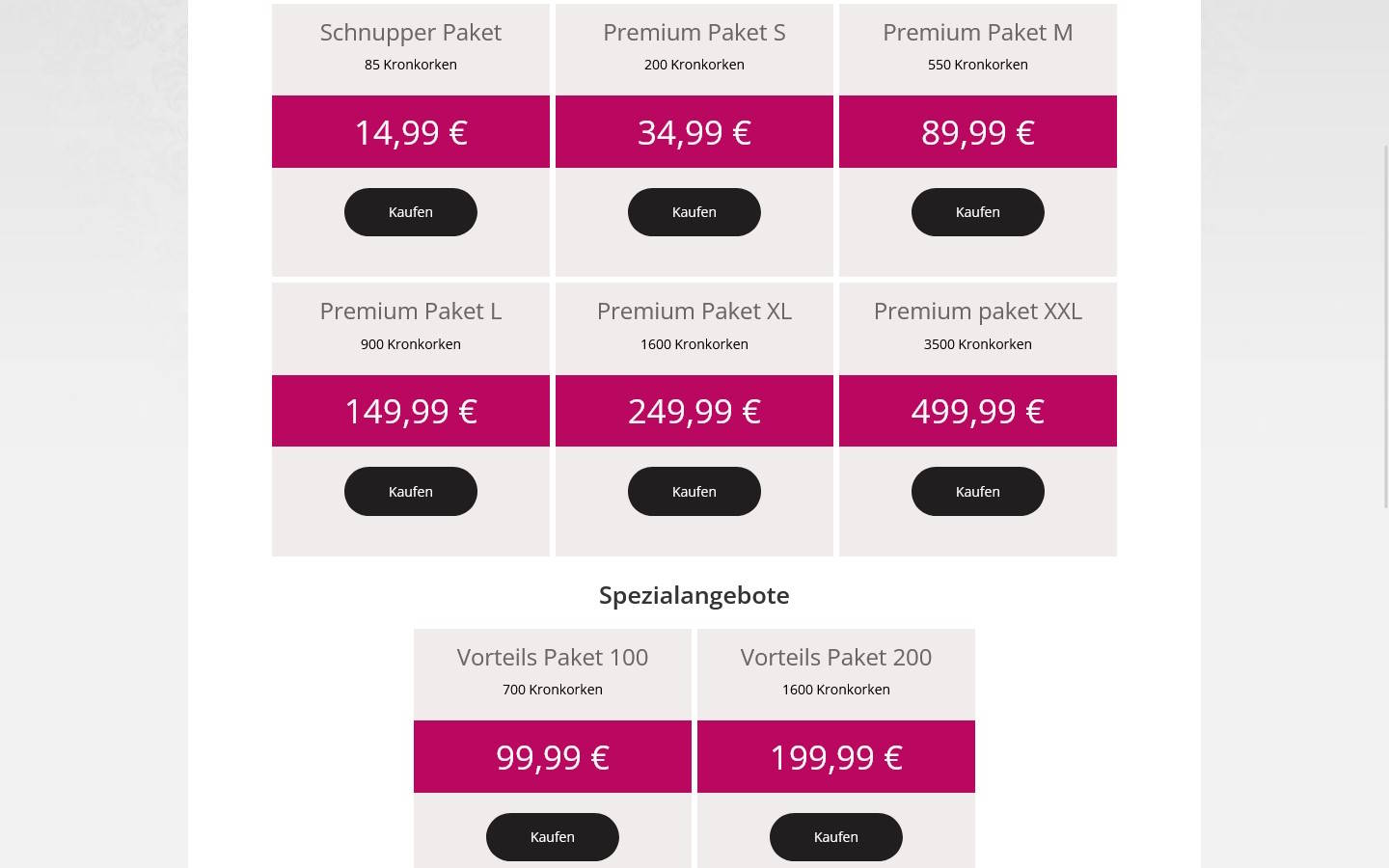The height and width of the screenshot is (868, 1389).
Task: Click the Vorteils Paket 100 title
Action: pos(552,656)
